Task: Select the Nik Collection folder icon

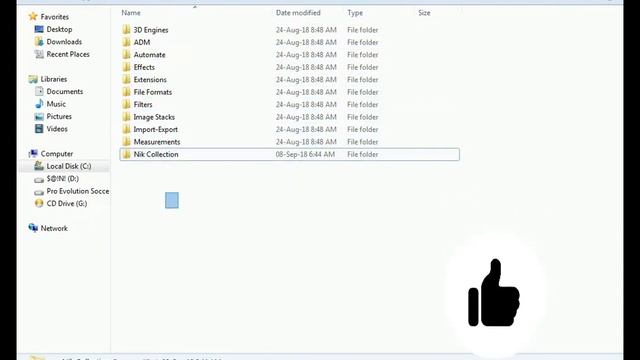Action: click(x=126, y=154)
